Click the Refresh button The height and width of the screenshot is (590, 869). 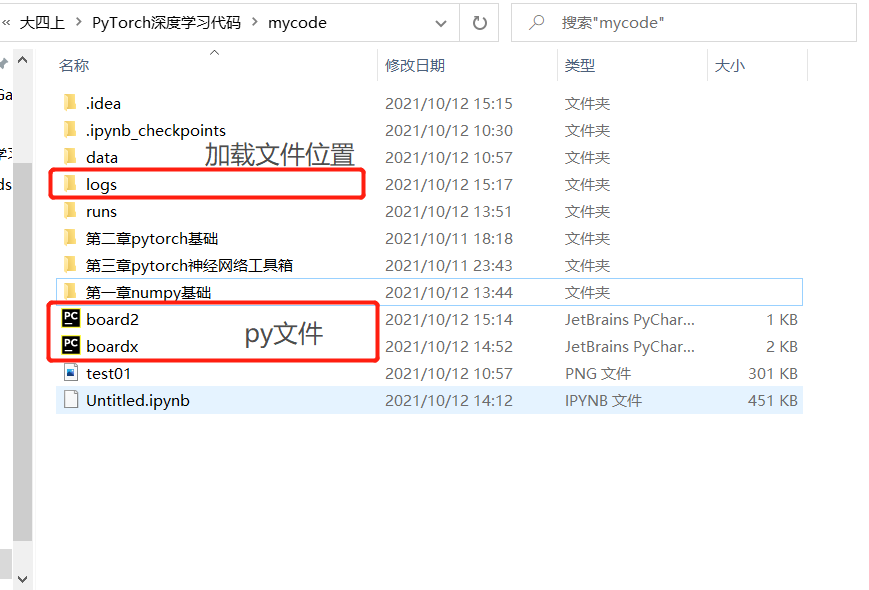(x=478, y=22)
